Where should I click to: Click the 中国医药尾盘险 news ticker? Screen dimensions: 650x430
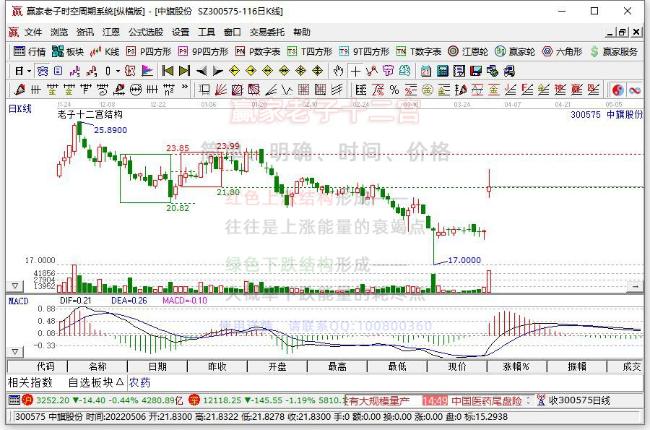(486, 401)
